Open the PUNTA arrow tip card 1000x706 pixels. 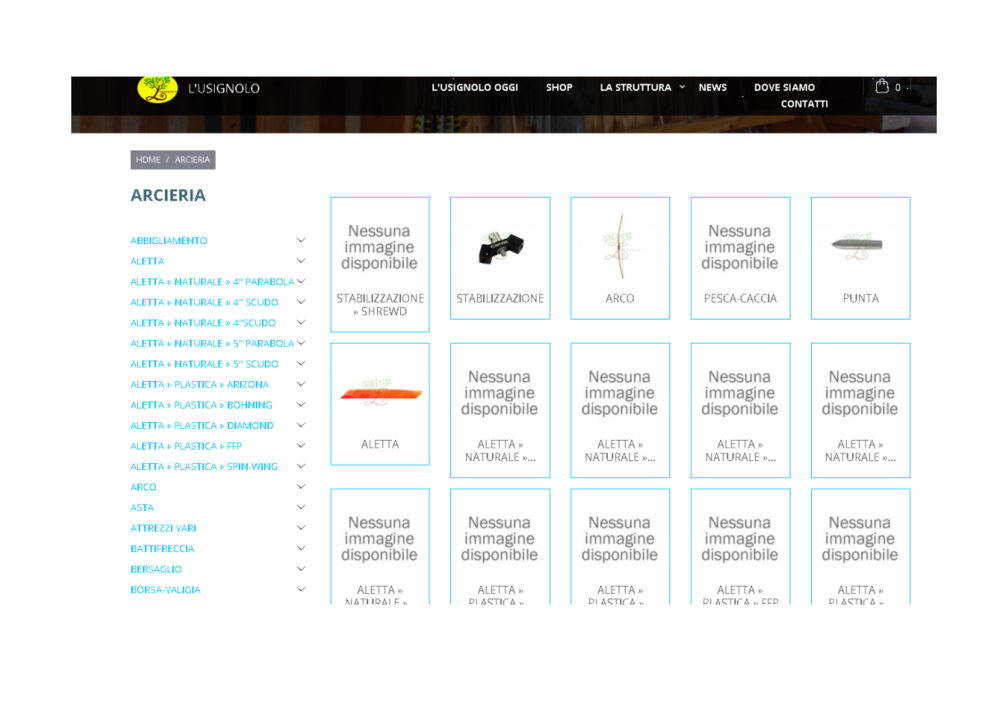coord(860,258)
